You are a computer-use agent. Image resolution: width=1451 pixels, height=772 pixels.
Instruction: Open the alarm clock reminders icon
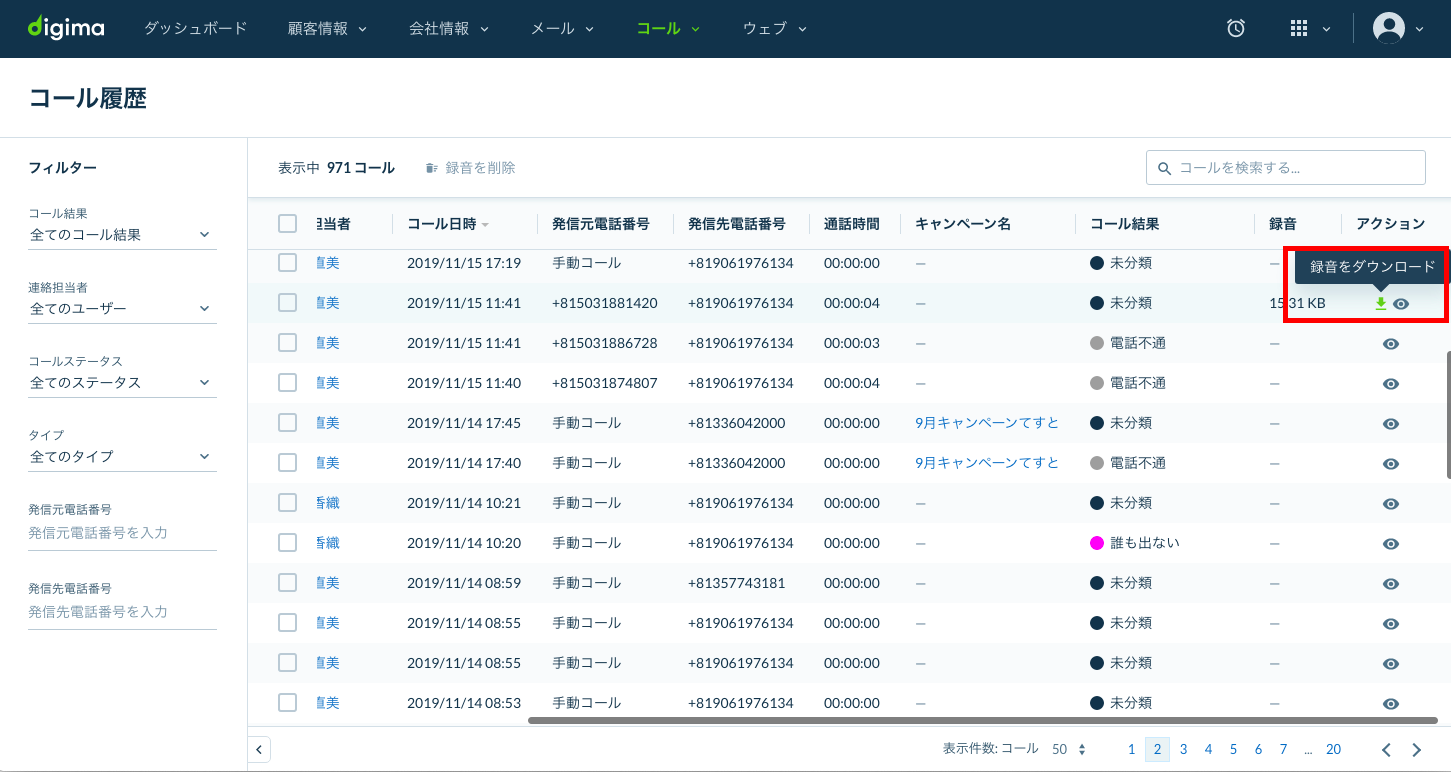(1236, 29)
